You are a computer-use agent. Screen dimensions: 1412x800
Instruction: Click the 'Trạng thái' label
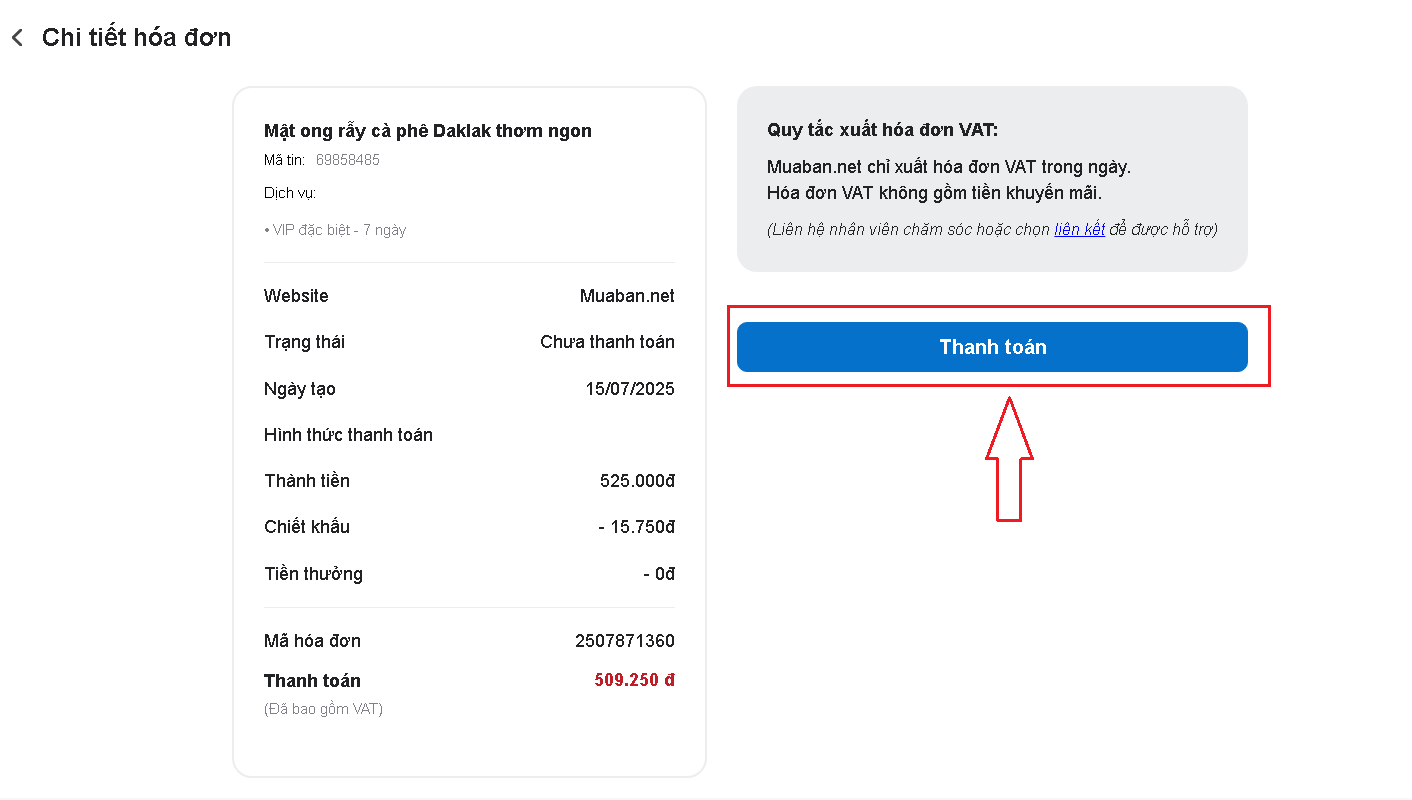click(304, 342)
